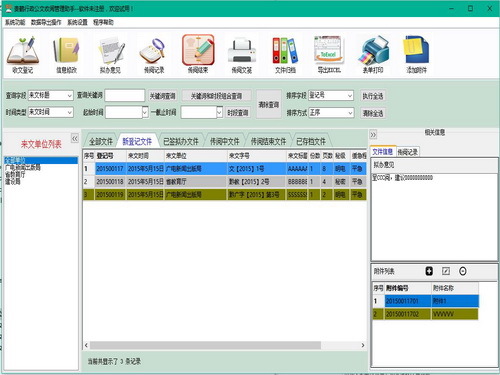Click the 关键词查询 button

coord(162,96)
